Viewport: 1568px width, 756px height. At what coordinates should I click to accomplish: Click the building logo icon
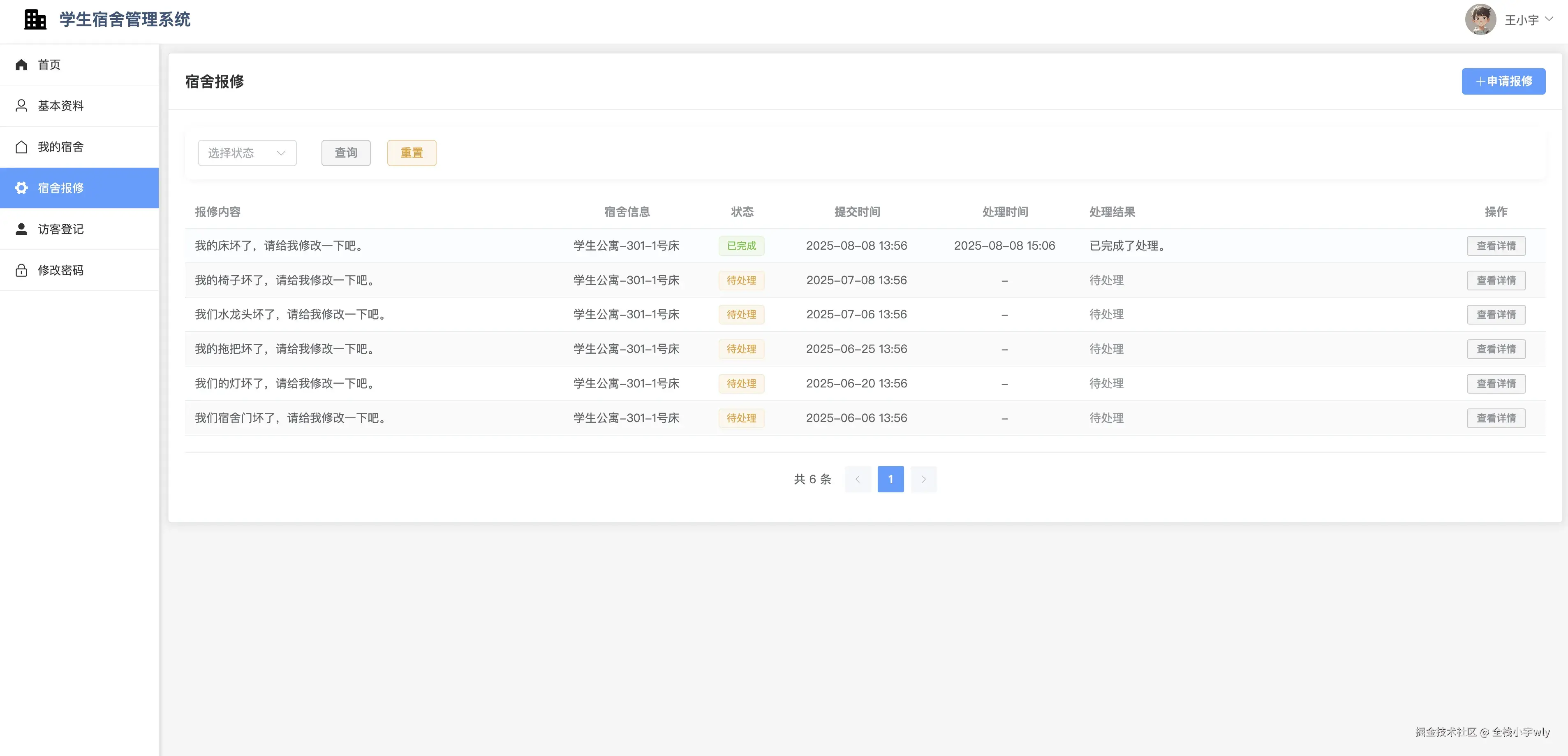tap(35, 19)
